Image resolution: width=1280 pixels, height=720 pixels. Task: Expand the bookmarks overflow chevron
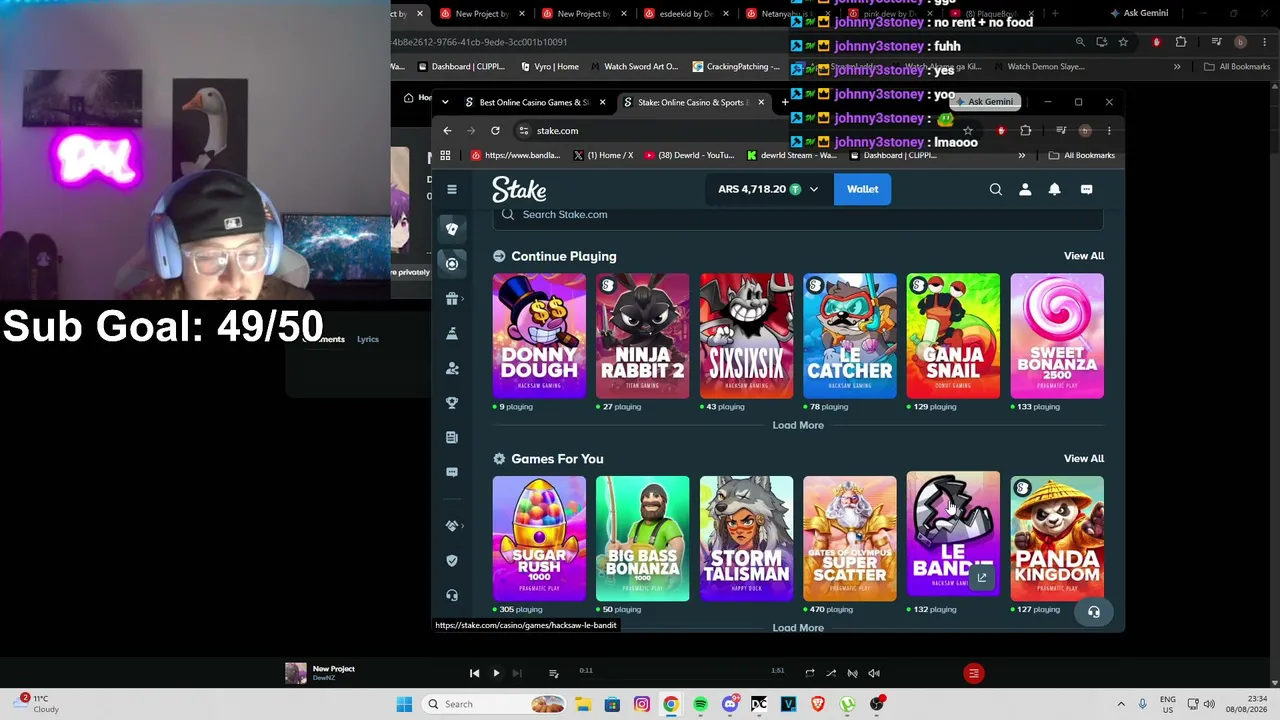pyautogui.click(x=1021, y=155)
